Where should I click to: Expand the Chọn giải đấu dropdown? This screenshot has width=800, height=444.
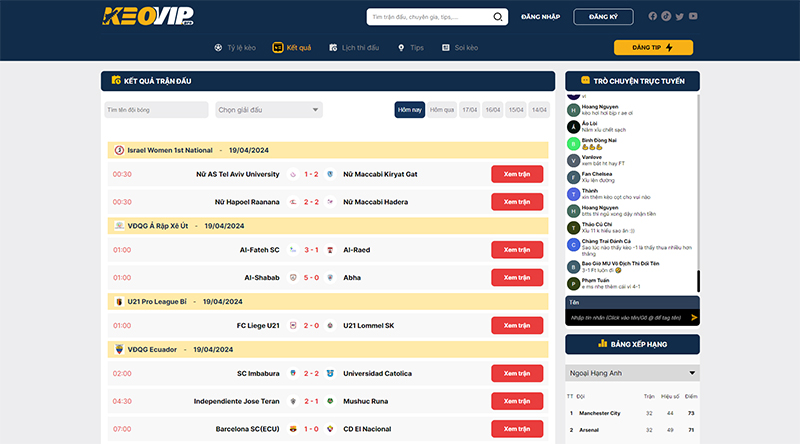(x=269, y=110)
